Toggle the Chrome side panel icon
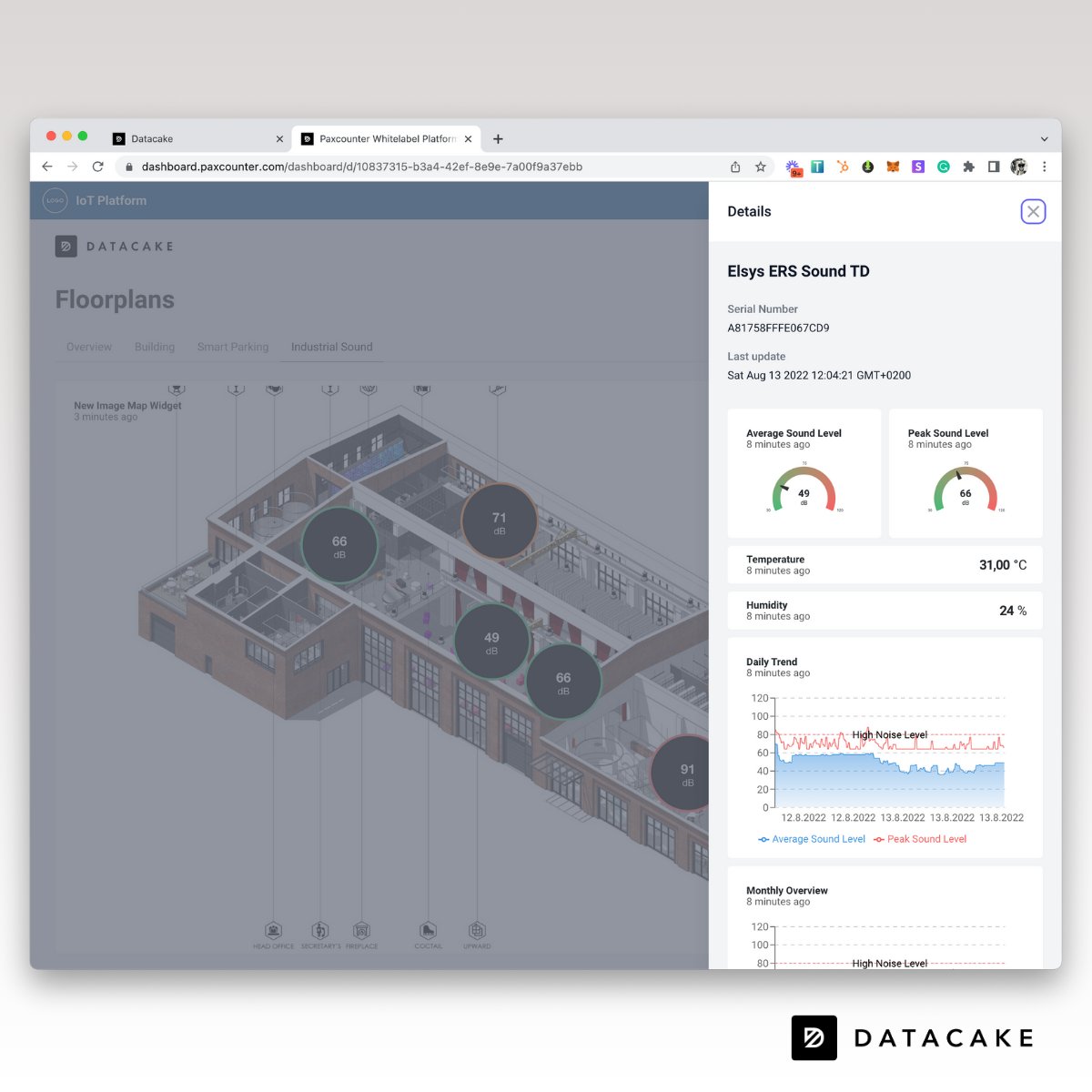 [994, 167]
